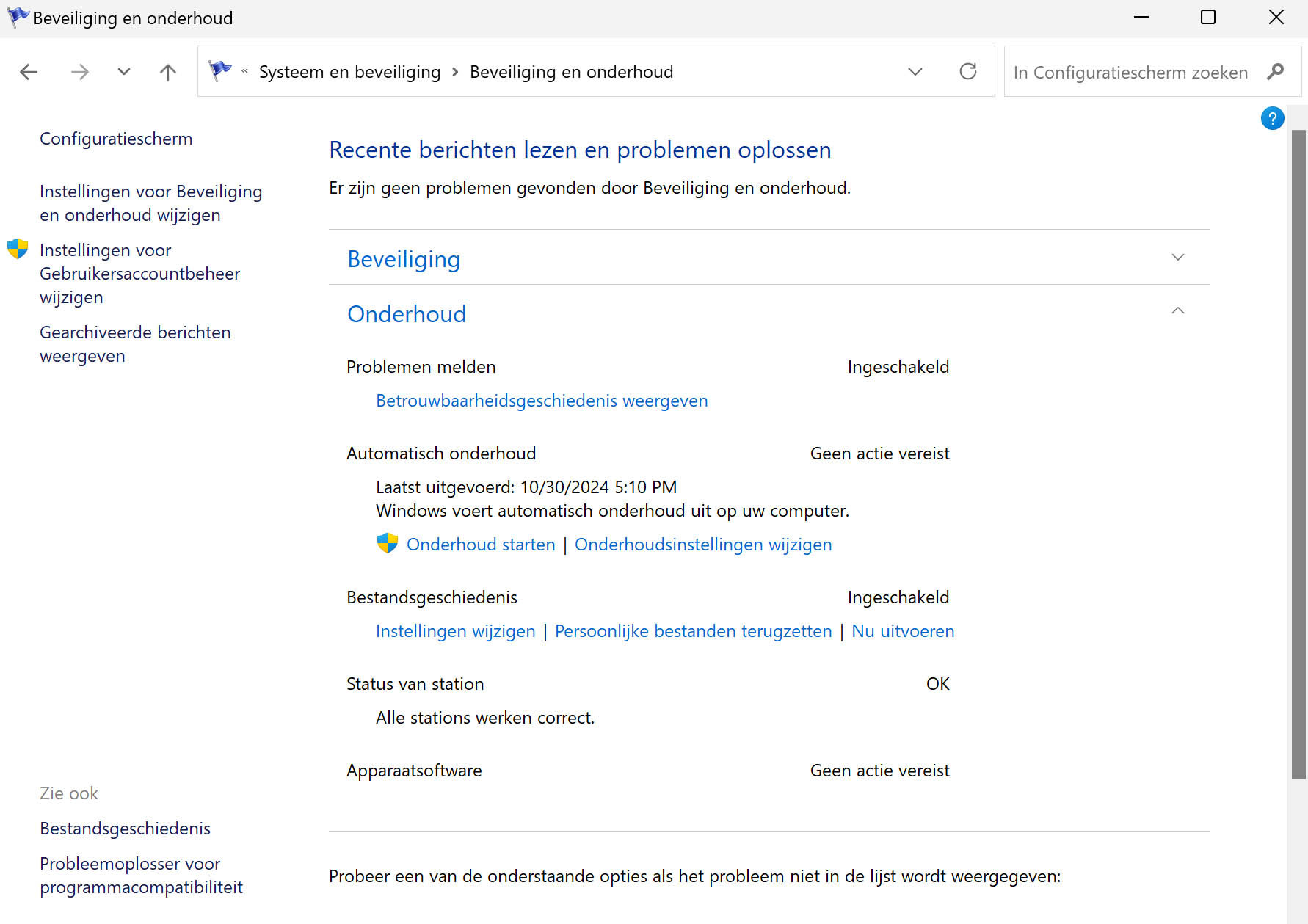Refresh the Beveiliging en onderhoud page
The image size is (1308, 924).
pyautogui.click(x=968, y=71)
